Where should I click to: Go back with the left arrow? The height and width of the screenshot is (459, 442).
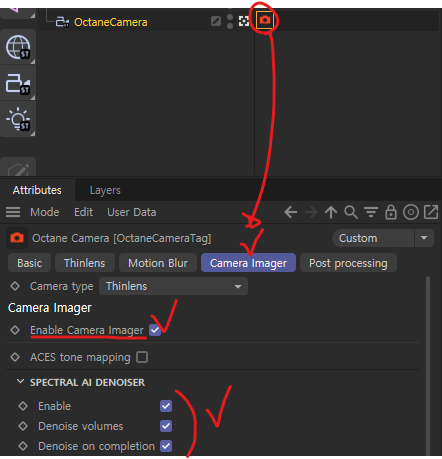(x=291, y=212)
